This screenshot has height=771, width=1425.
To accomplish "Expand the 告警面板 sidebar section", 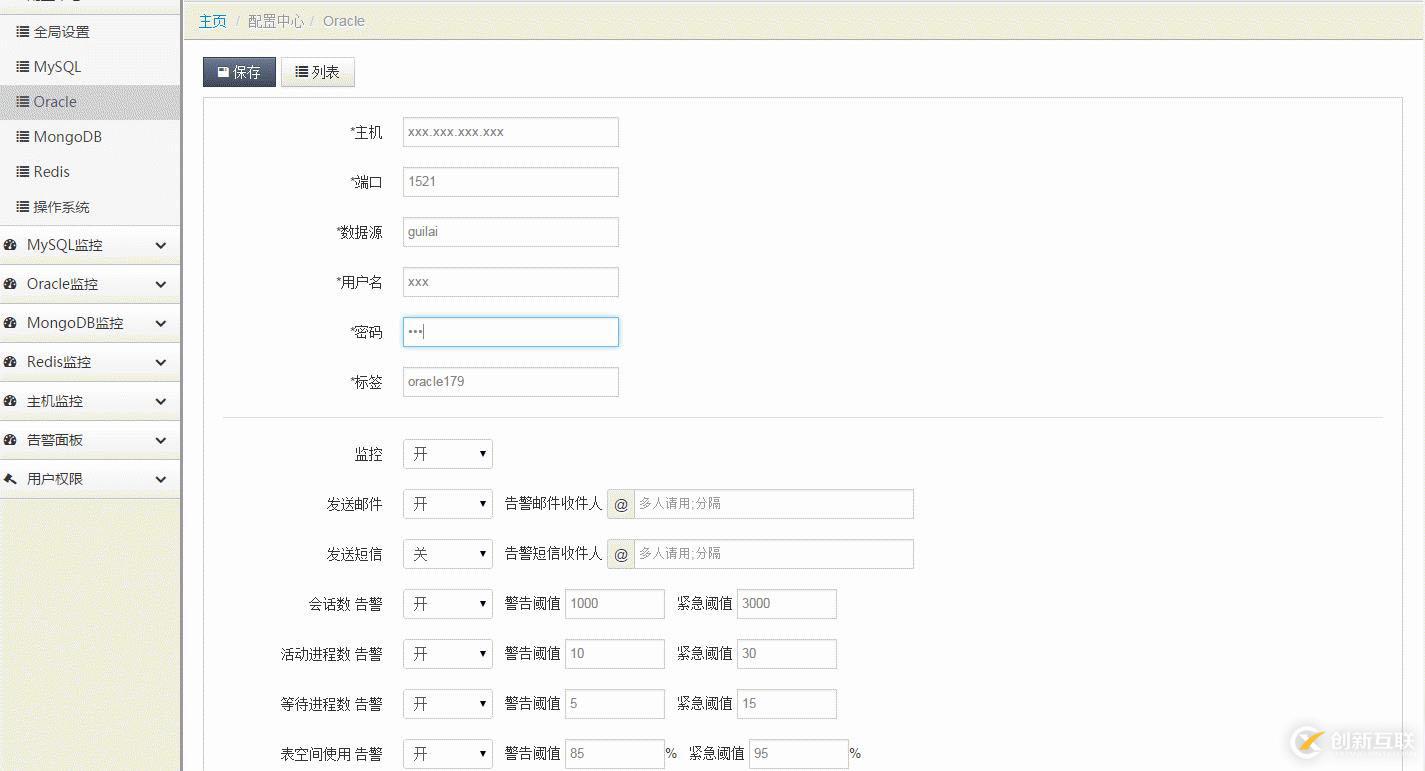I will (x=90, y=440).
